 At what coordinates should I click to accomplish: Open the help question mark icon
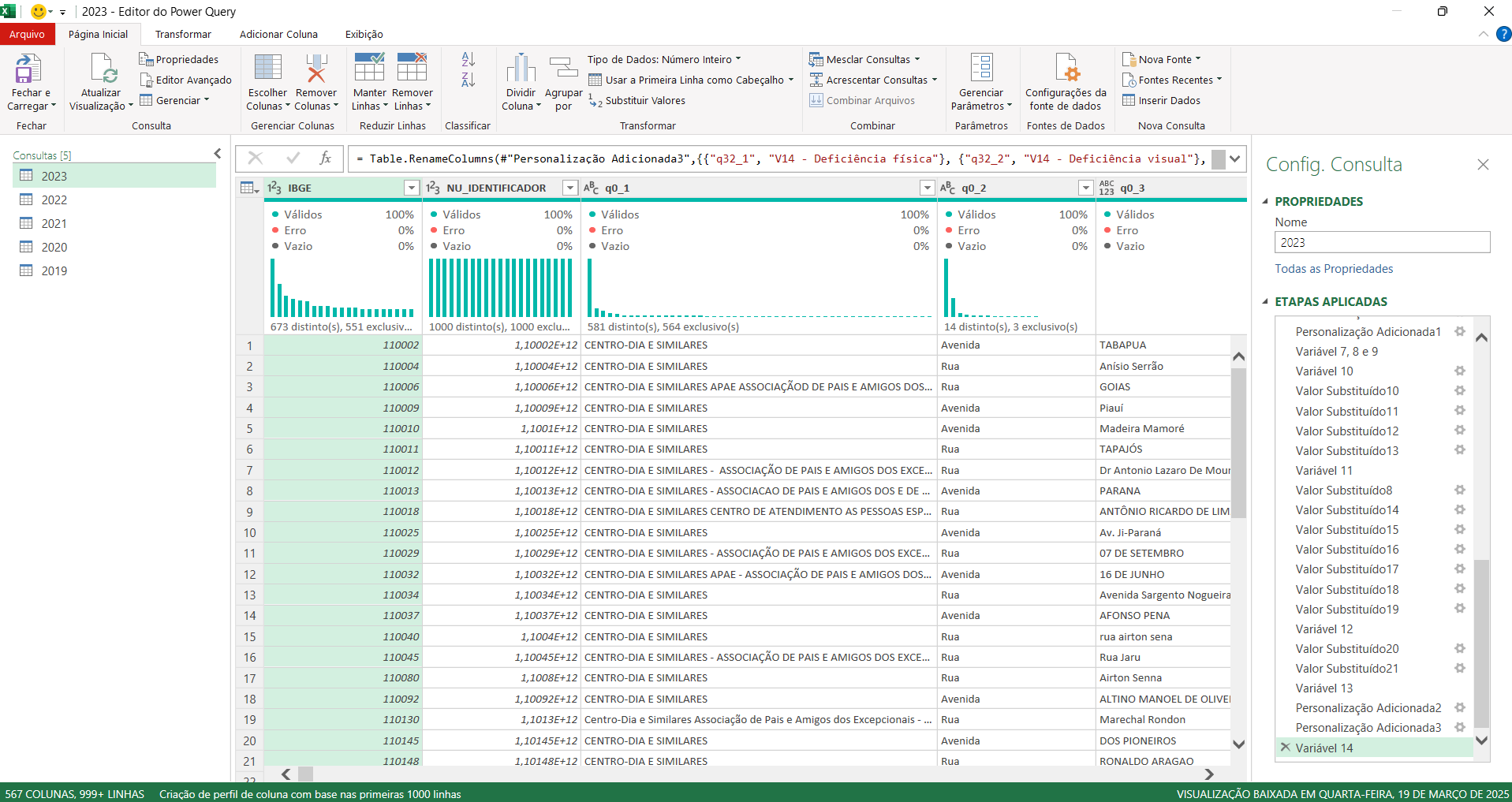pyautogui.click(x=1504, y=34)
